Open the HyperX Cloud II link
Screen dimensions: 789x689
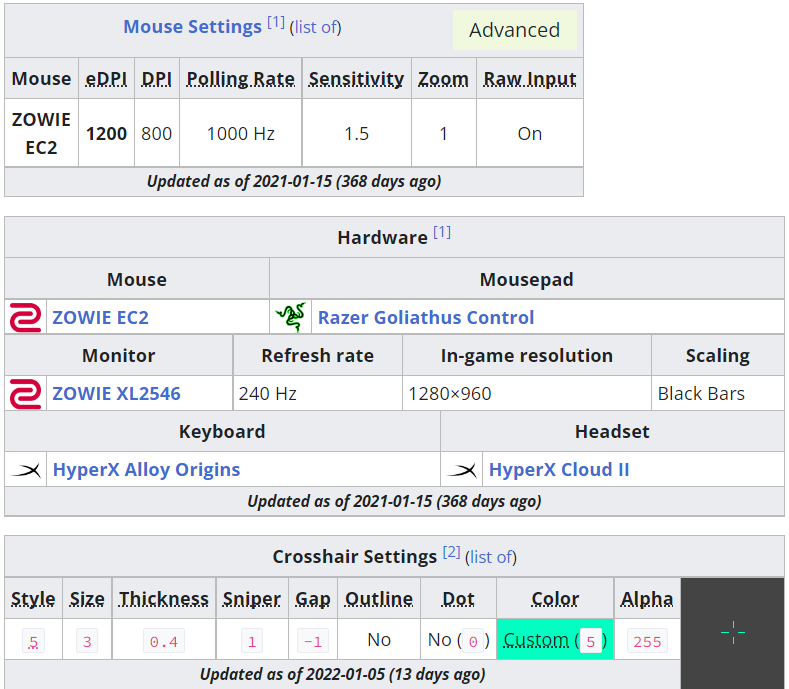[x=559, y=470]
